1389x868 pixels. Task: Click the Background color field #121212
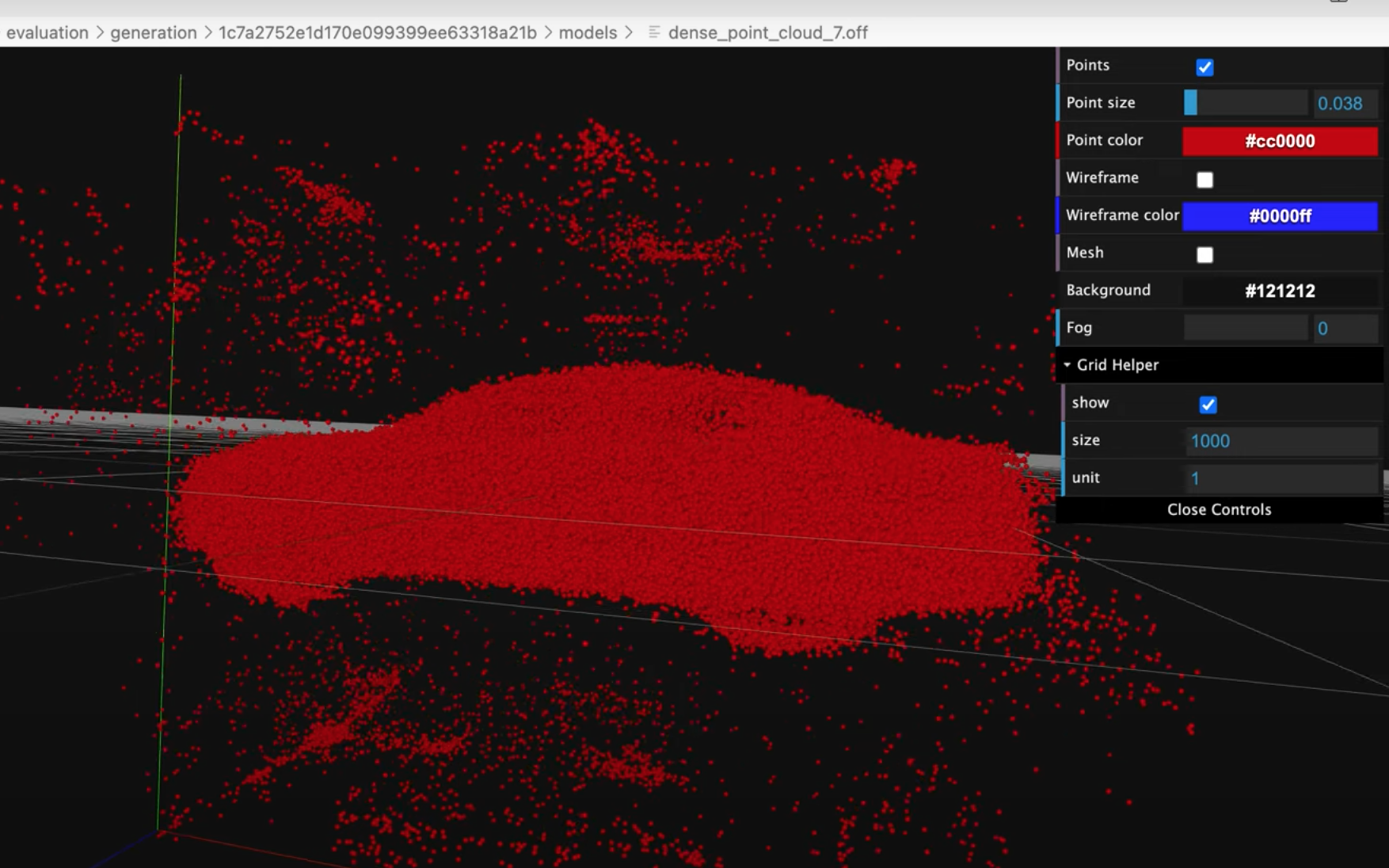pos(1280,291)
